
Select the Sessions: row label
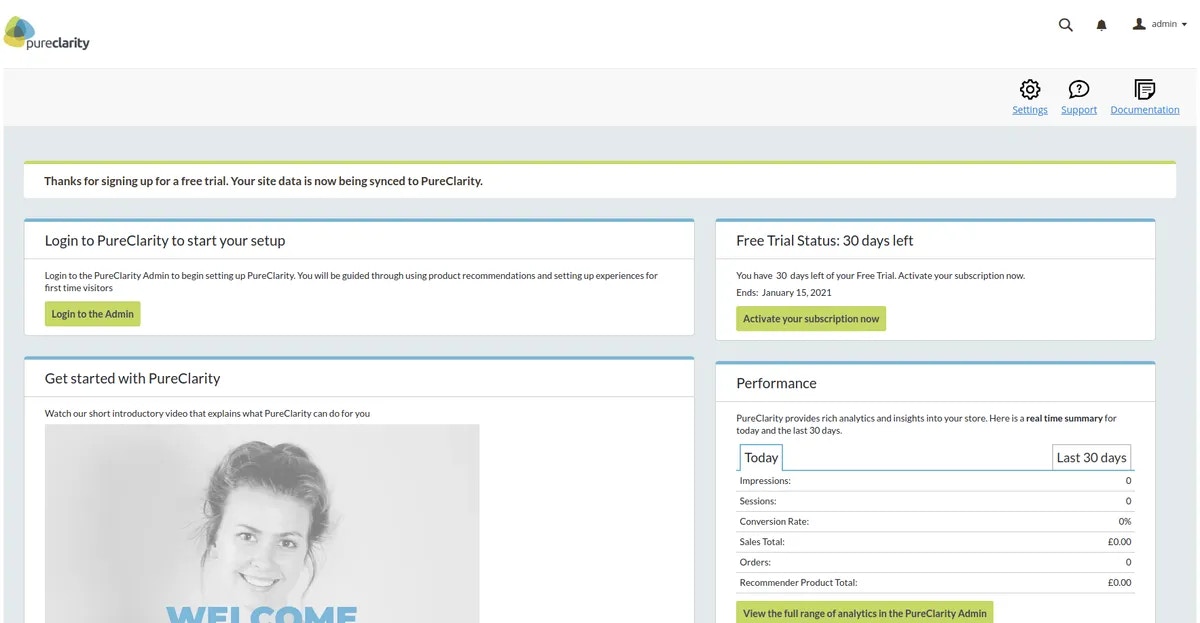click(x=758, y=501)
